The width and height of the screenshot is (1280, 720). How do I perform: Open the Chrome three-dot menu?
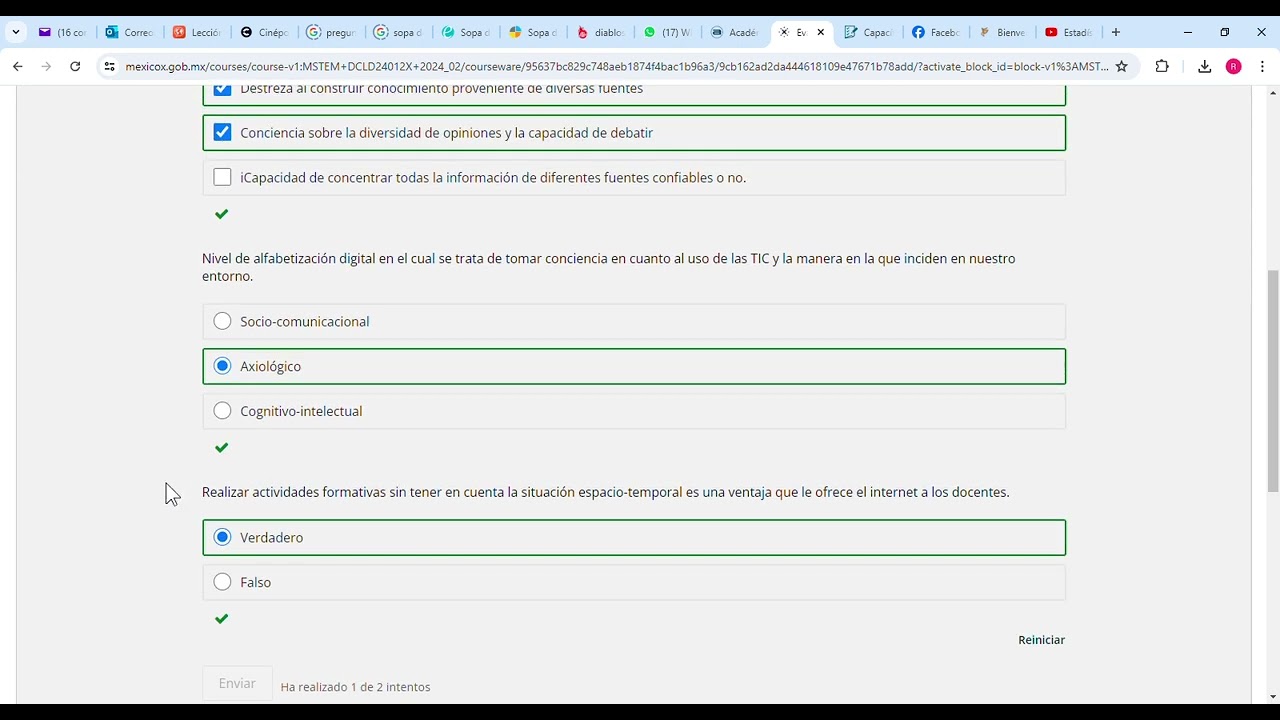(1262, 67)
